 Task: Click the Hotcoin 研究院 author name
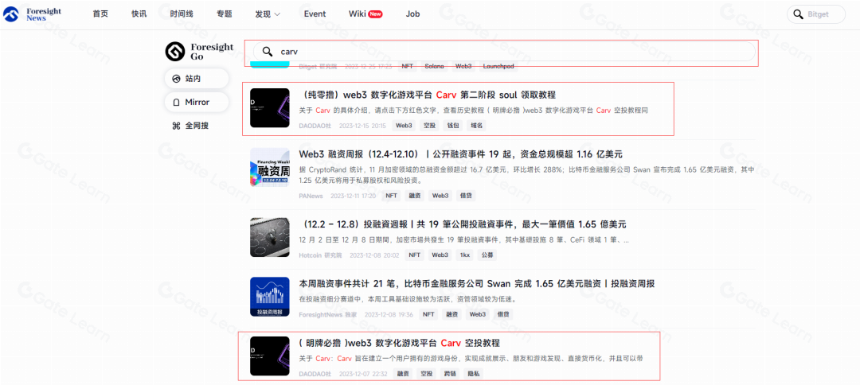pos(320,255)
